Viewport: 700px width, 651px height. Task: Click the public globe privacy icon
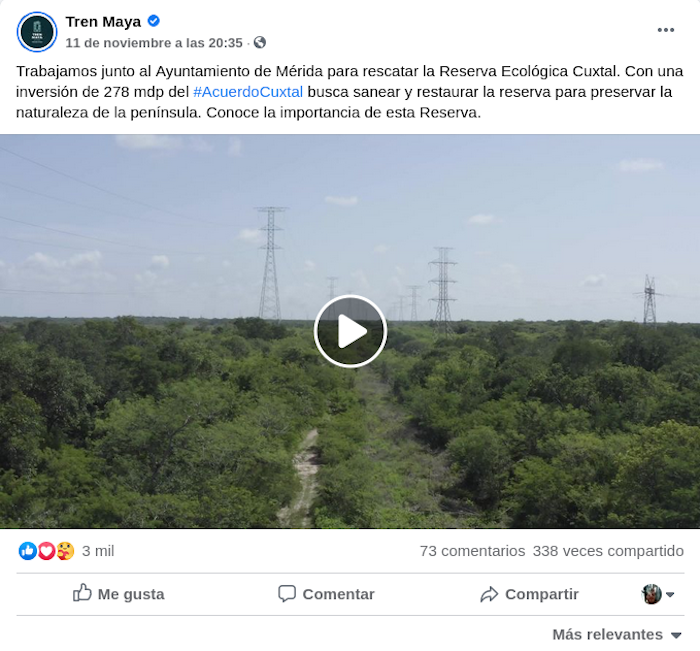pyautogui.click(x=259, y=42)
